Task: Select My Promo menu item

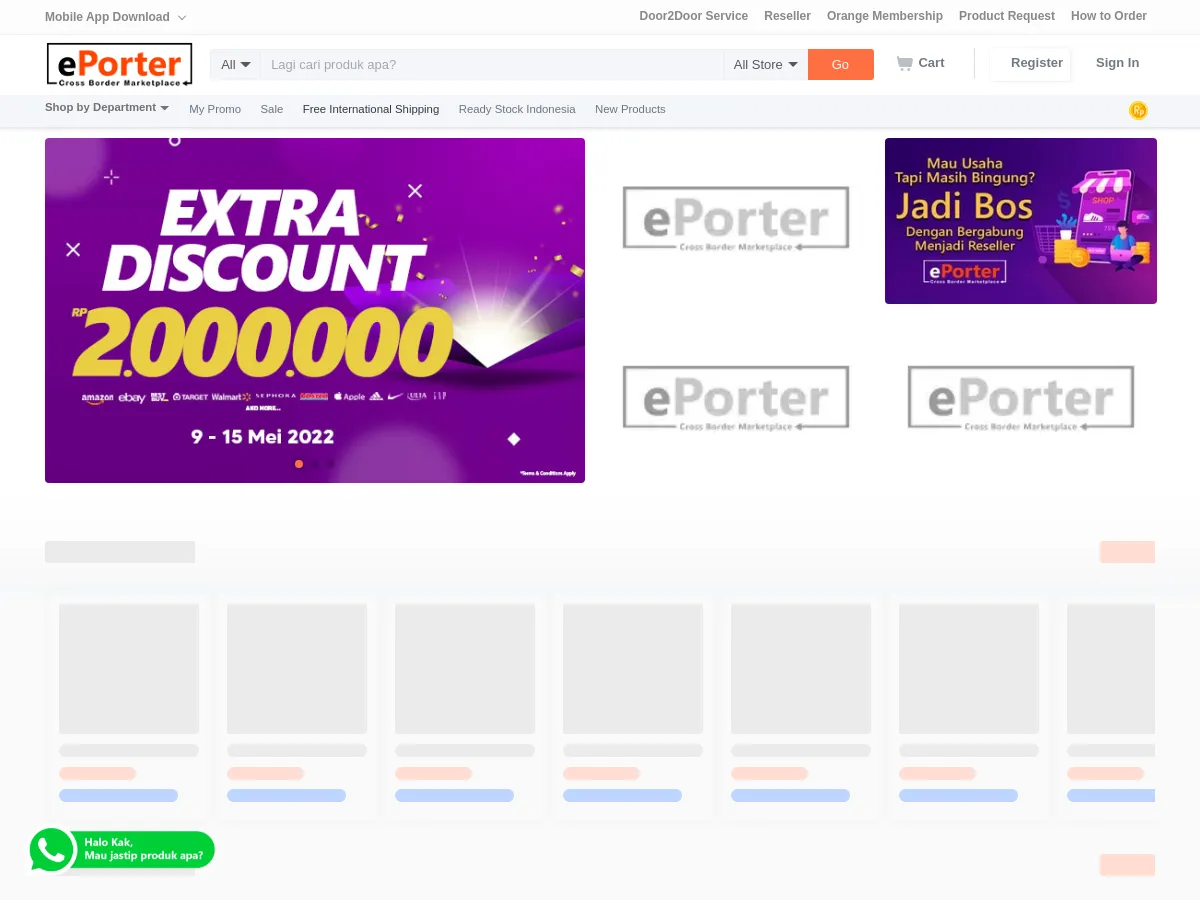Action: click(x=215, y=109)
